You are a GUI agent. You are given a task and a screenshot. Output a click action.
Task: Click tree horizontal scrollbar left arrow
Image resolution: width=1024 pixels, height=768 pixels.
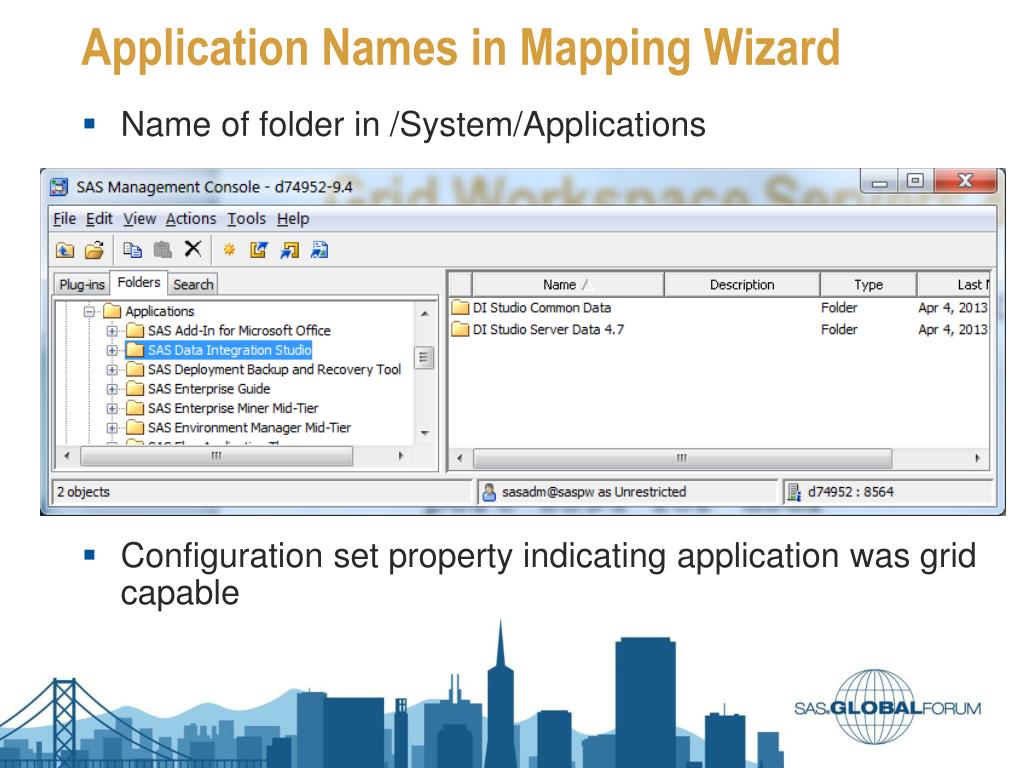click(x=67, y=456)
